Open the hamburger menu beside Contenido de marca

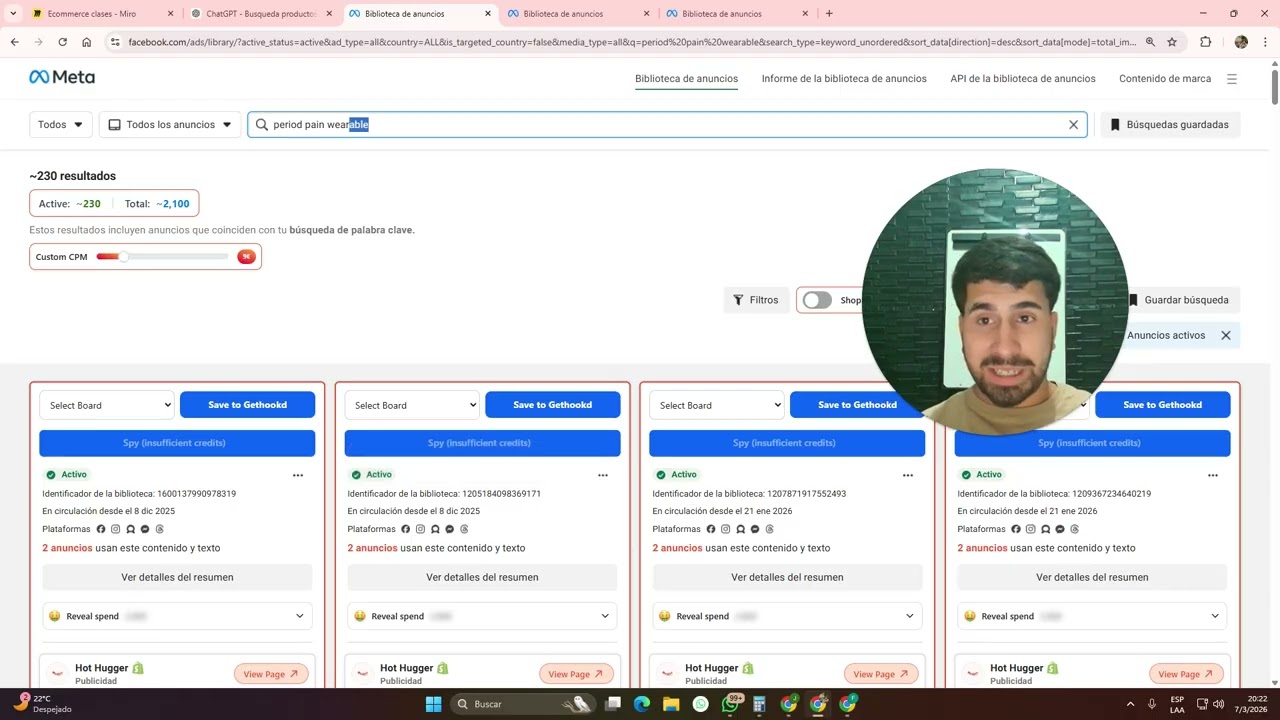(1232, 78)
